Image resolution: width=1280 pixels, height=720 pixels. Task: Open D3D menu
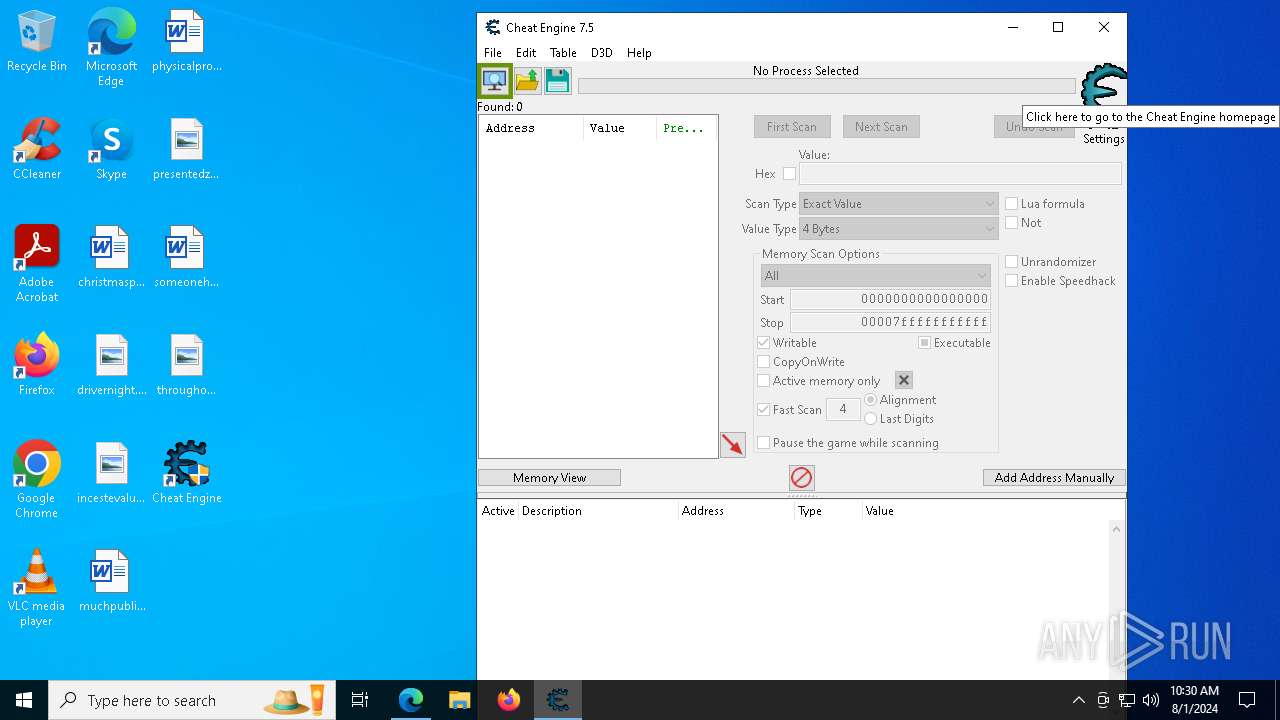pyautogui.click(x=601, y=53)
